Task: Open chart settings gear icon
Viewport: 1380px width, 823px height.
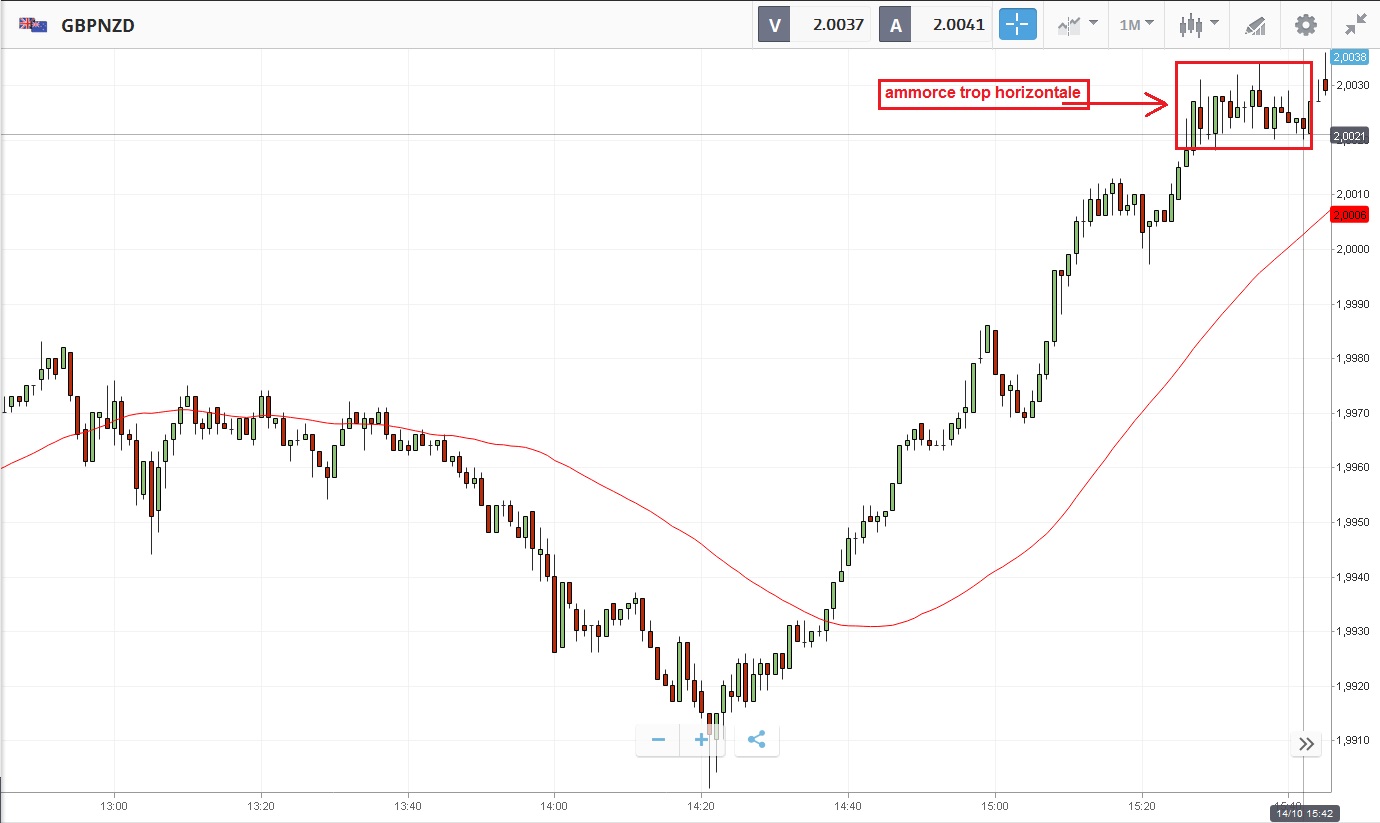Action: (1306, 25)
